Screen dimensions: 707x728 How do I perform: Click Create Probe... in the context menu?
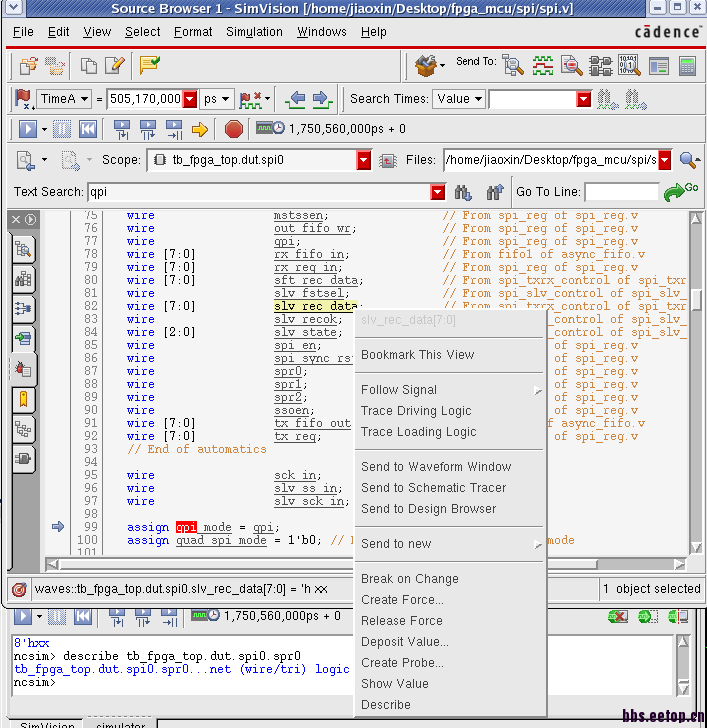point(402,663)
